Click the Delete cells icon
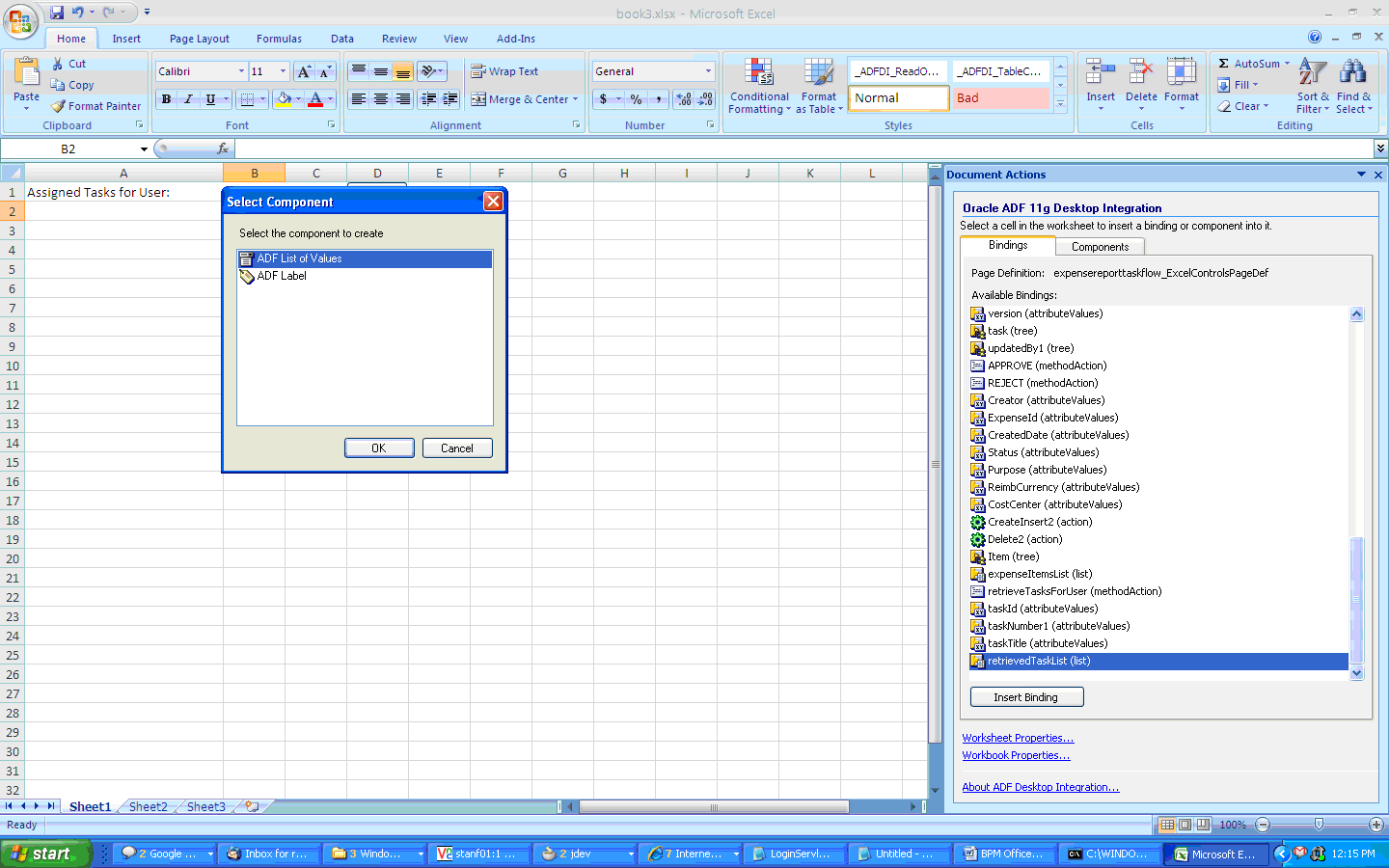Image resolution: width=1389 pixels, height=868 pixels. click(1141, 73)
